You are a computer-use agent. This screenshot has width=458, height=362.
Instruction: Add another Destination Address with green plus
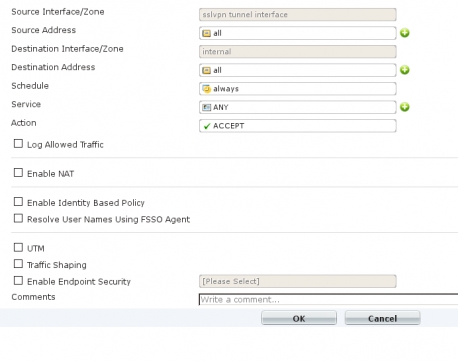(x=405, y=70)
